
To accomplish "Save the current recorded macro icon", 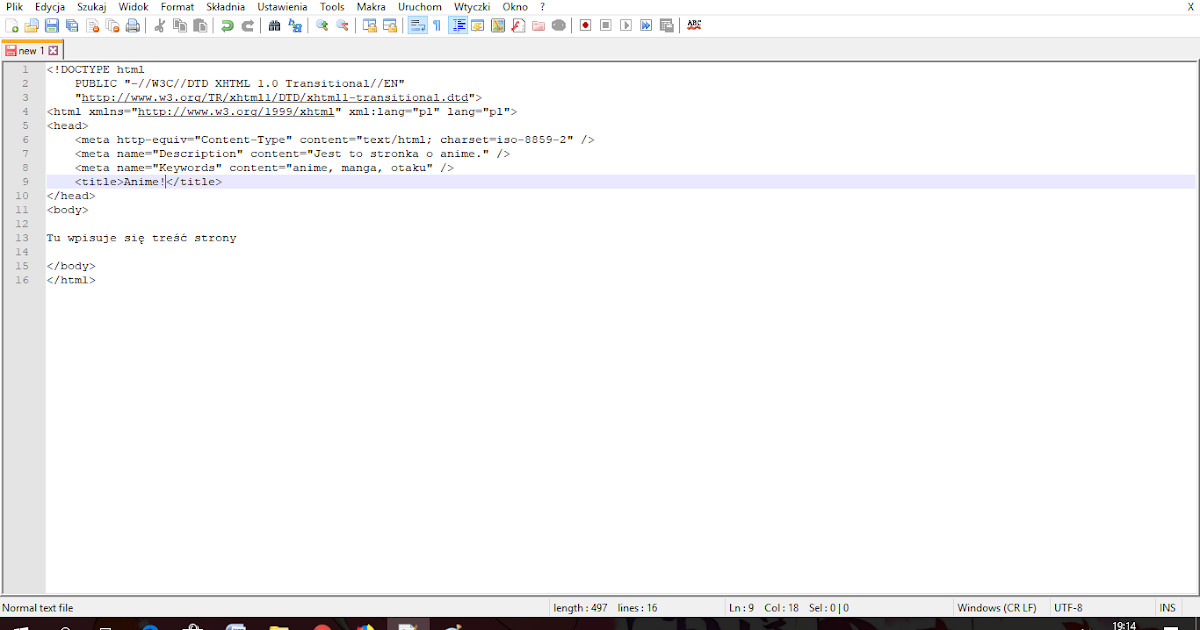I will point(666,25).
